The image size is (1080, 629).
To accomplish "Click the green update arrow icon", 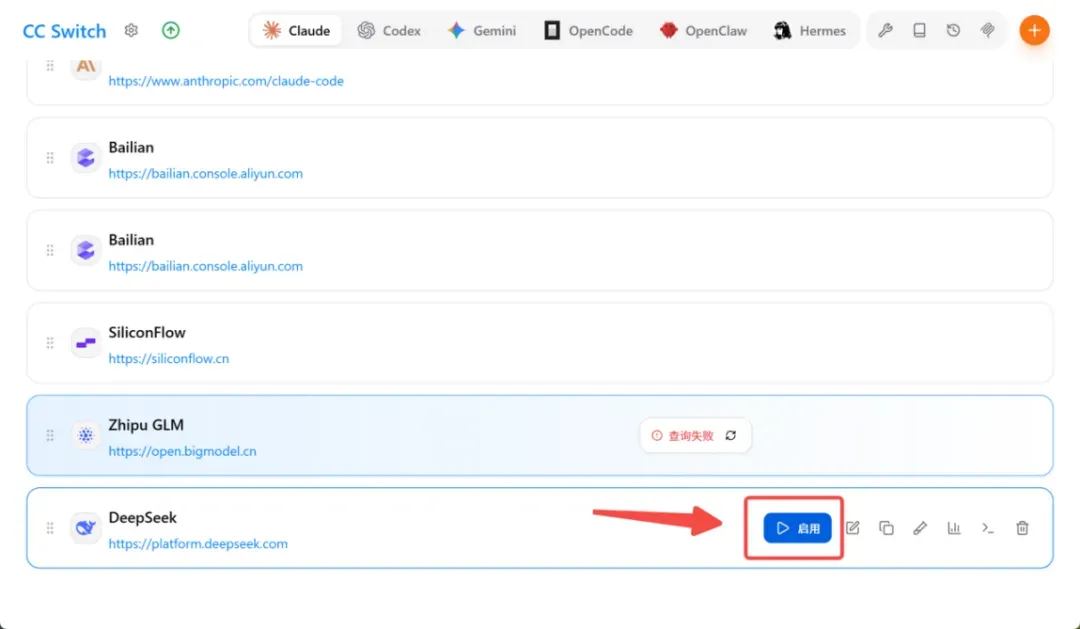I will (171, 30).
